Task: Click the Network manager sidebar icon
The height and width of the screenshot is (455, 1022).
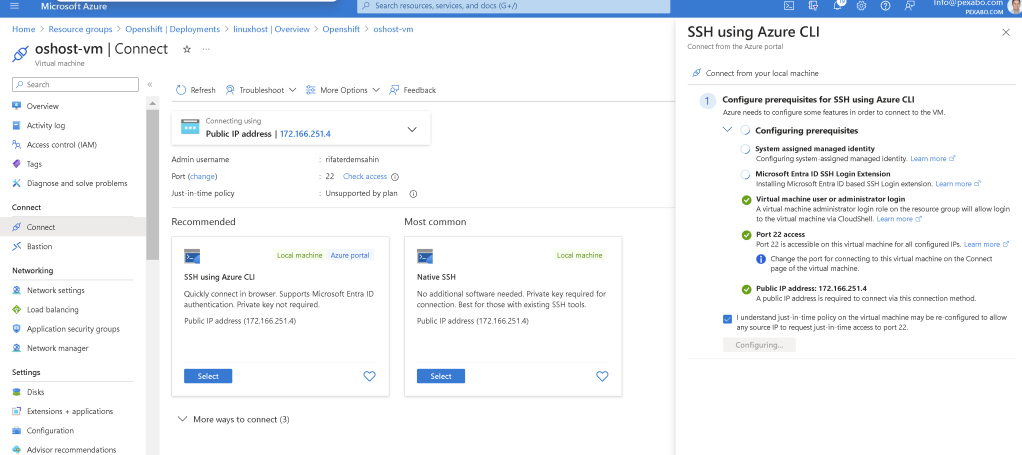Action: (16, 348)
